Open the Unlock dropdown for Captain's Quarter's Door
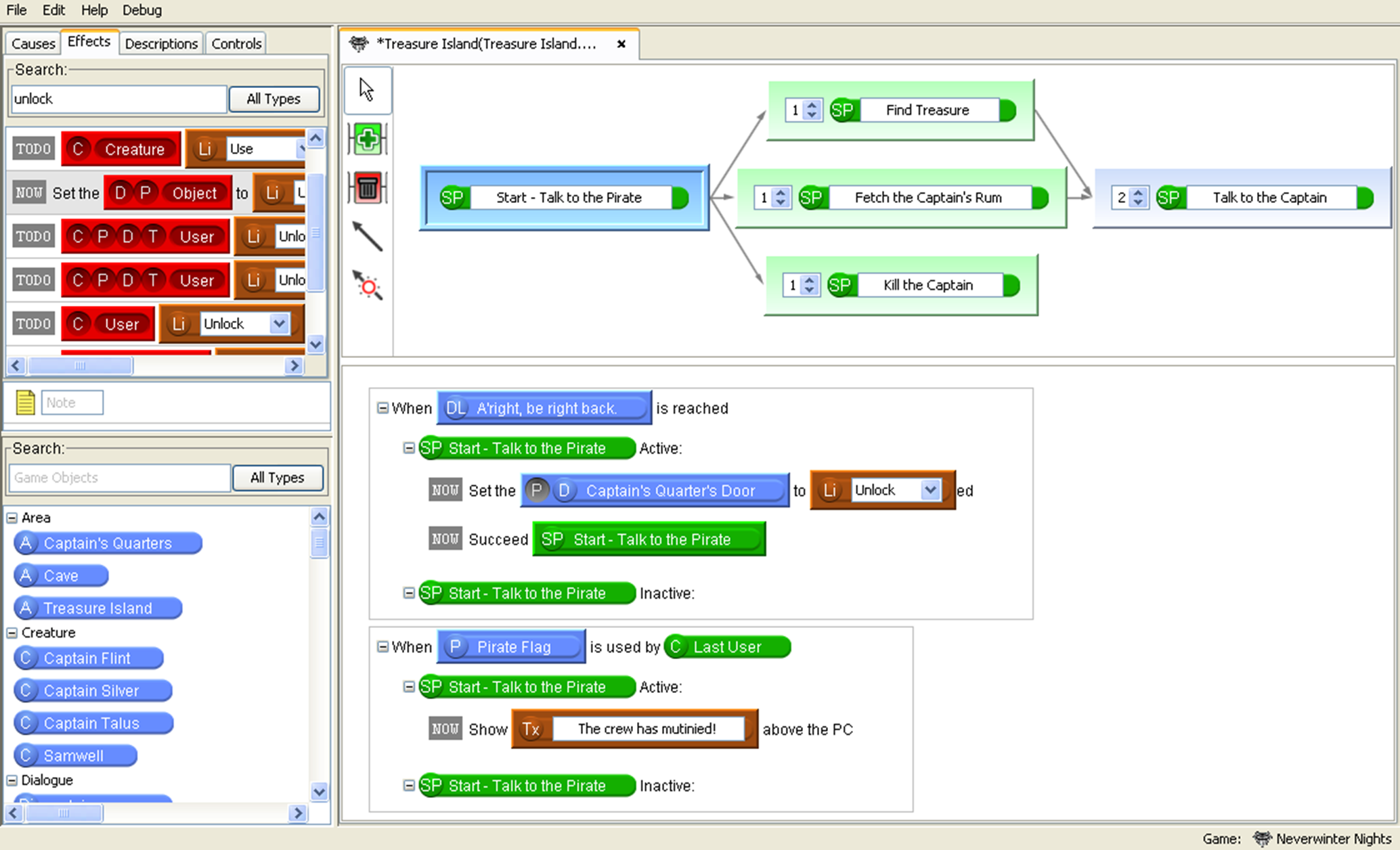Viewport: 1400px width, 850px height. [x=930, y=490]
